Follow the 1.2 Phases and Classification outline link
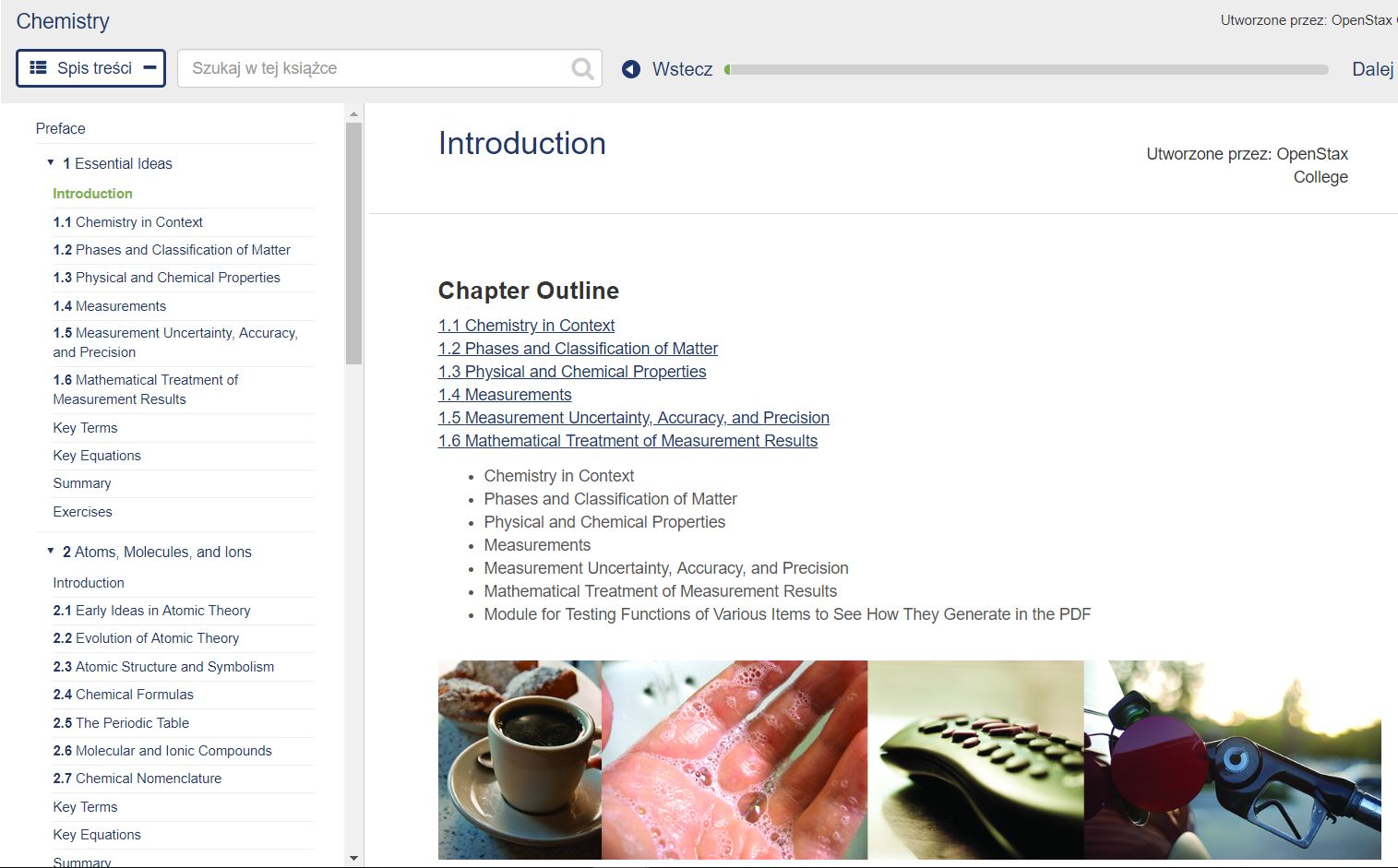This screenshot has height=868, width=1398. [578, 349]
